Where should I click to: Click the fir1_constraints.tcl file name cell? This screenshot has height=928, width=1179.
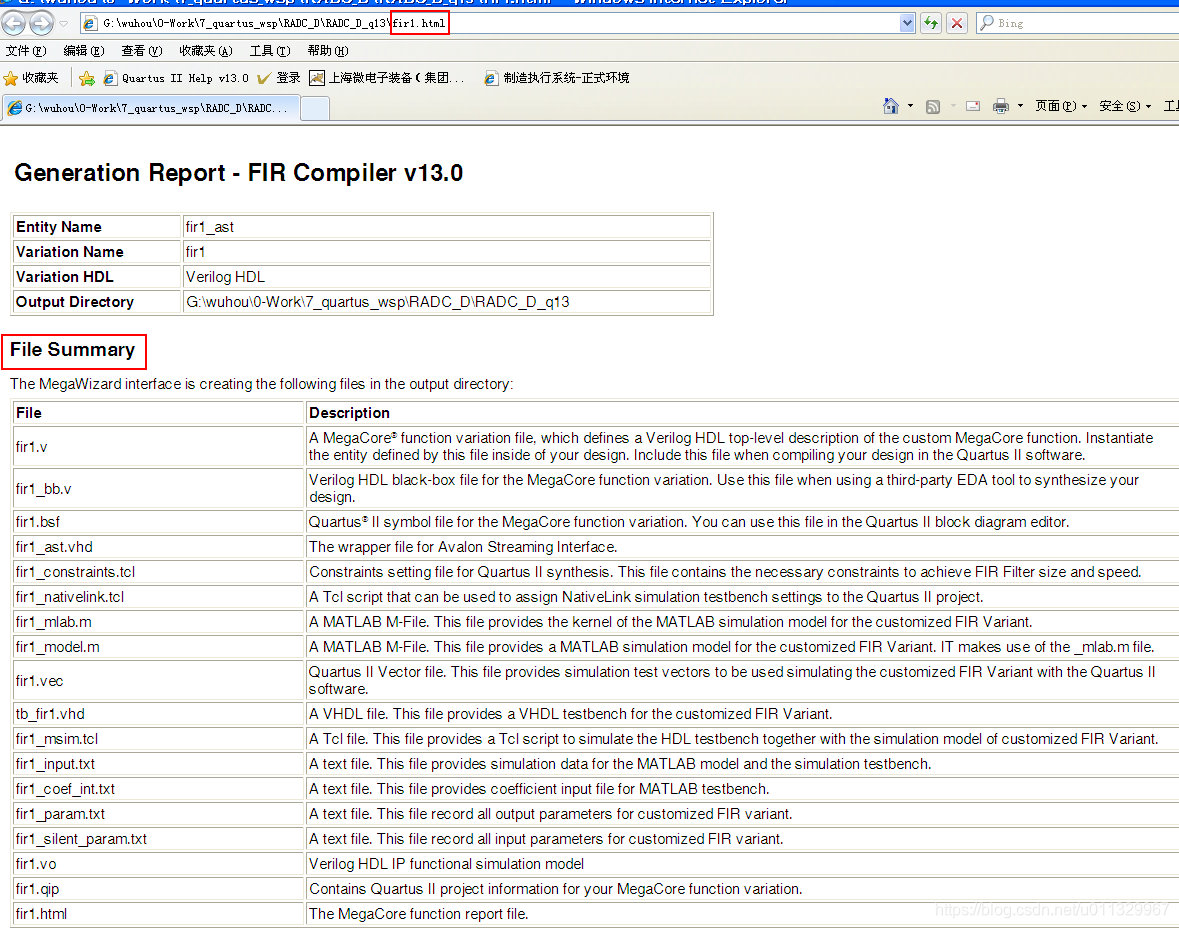click(158, 572)
